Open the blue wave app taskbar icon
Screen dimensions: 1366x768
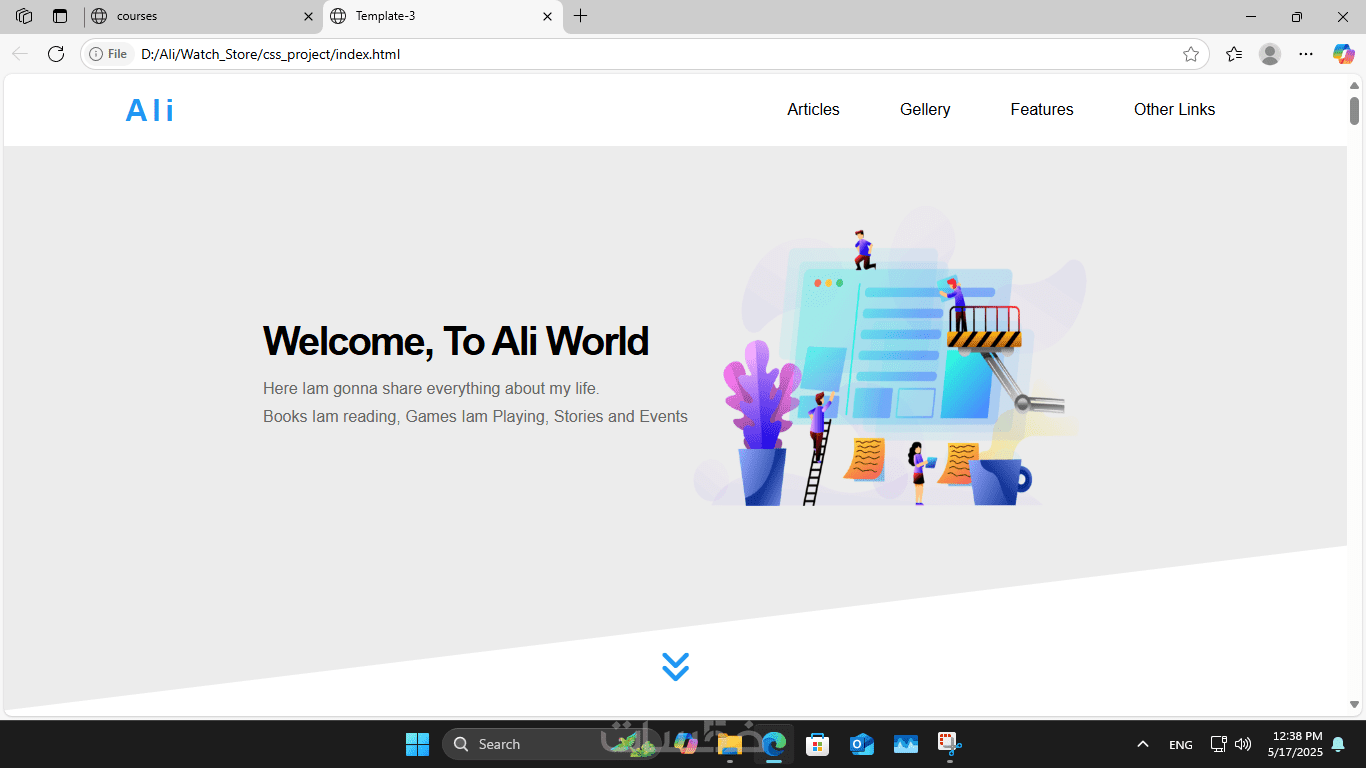pos(906,744)
